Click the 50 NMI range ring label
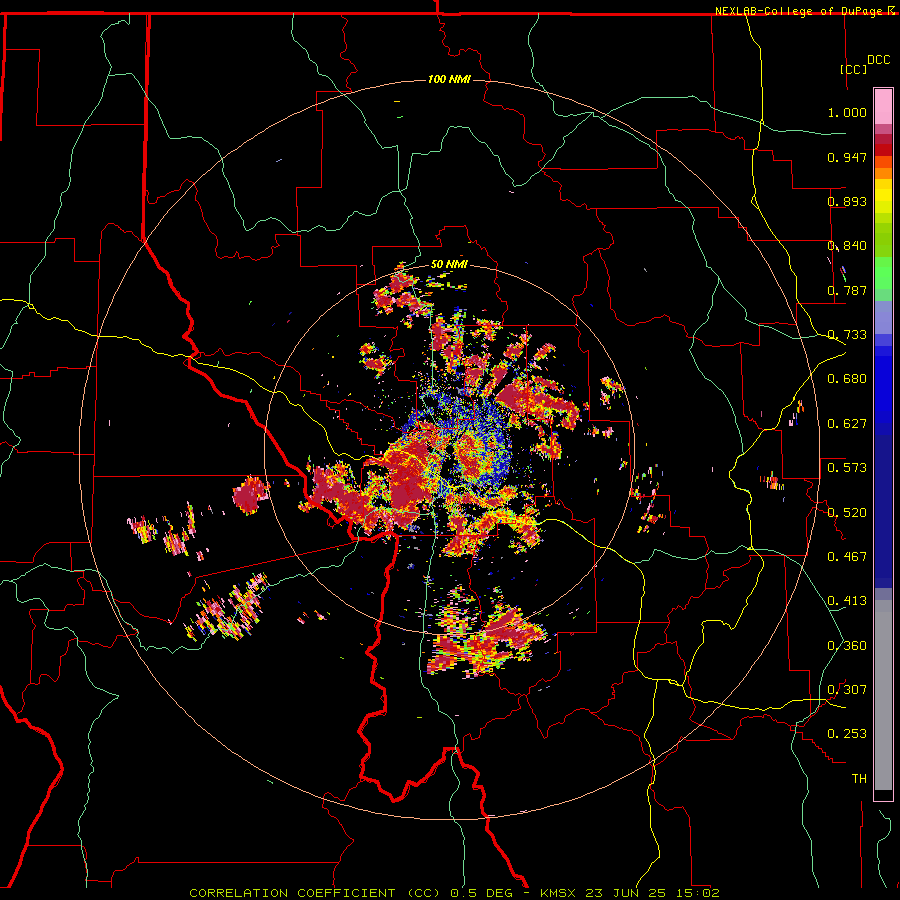 [x=449, y=264]
